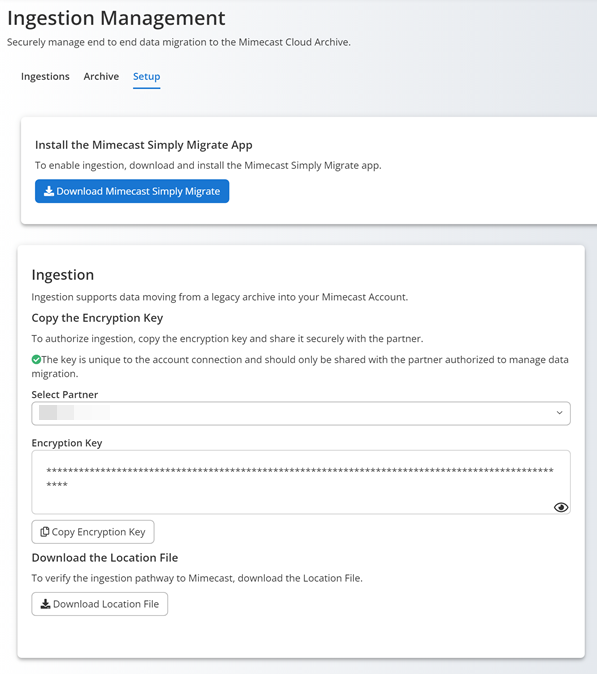597x674 pixels.
Task: Click inside the Encryption Key field
Action: tap(301, 482)
